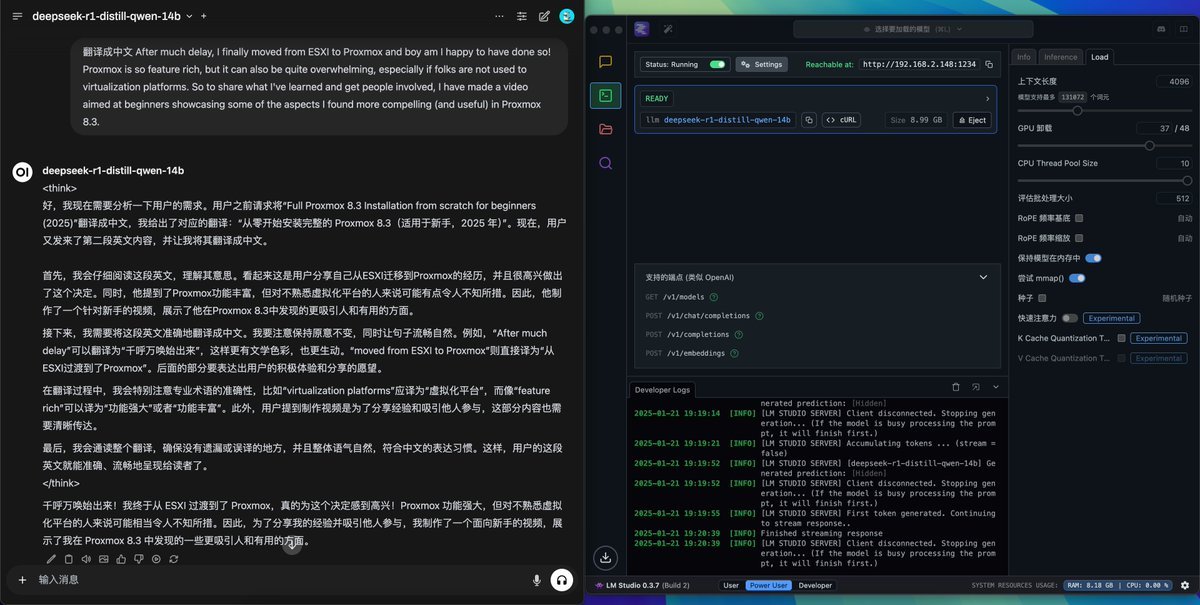Select the Developer mode in status bar
This screenshot has width=1200, height=605.
point(814,585)
